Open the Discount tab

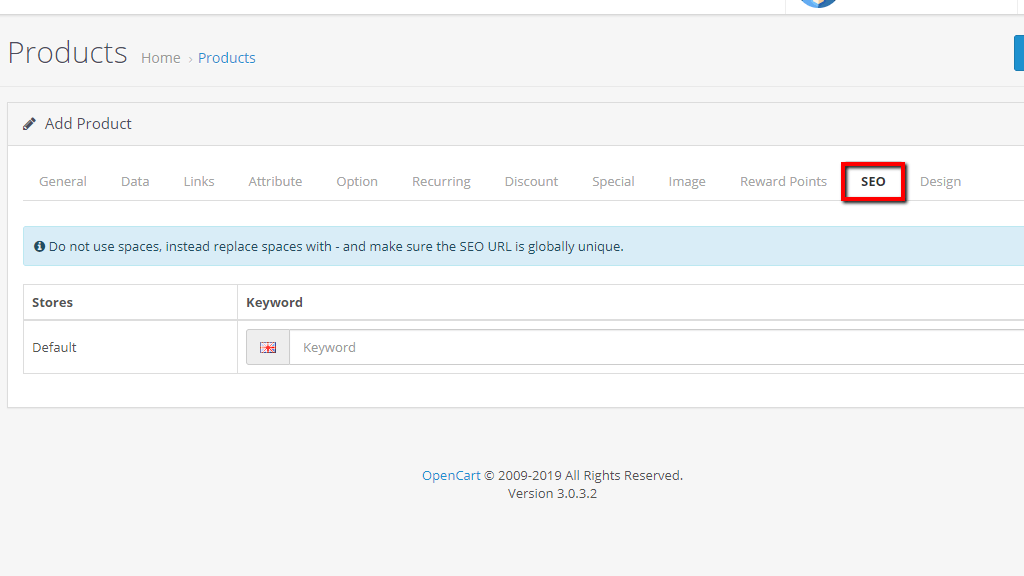tap(531, 181)
